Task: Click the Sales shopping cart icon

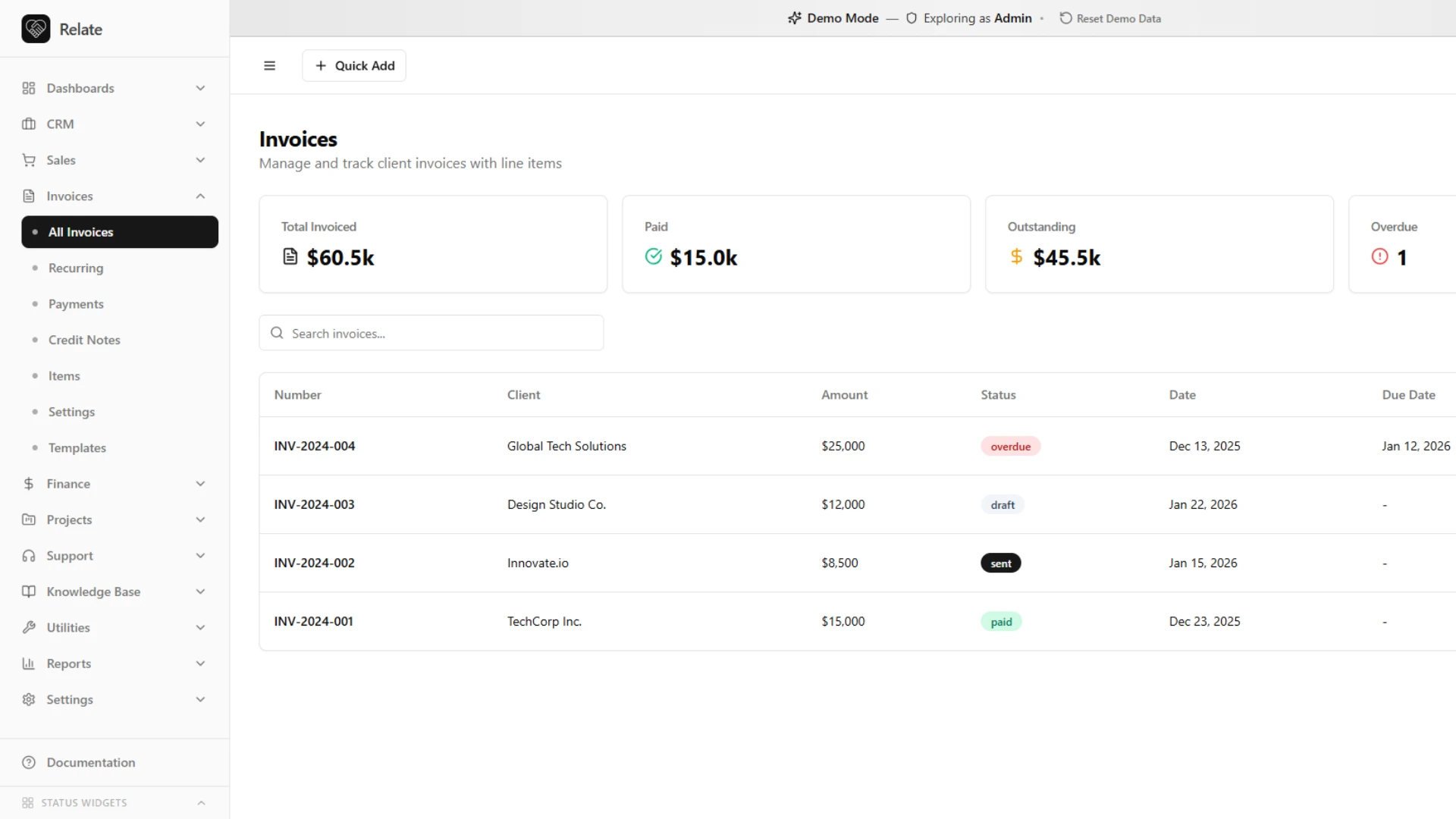Action: point(29,160)
